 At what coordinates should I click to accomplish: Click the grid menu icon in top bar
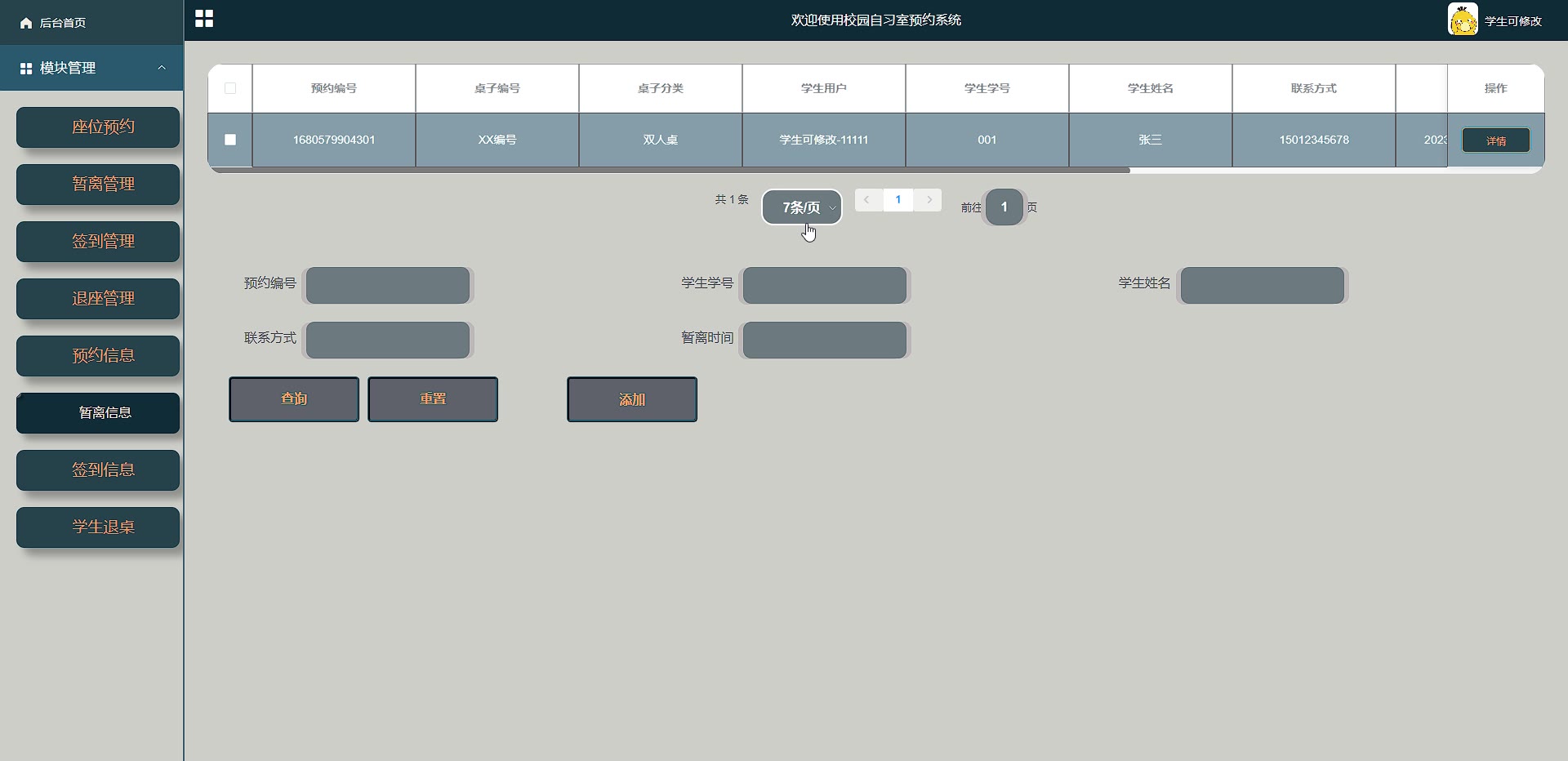tap(204, 19)
